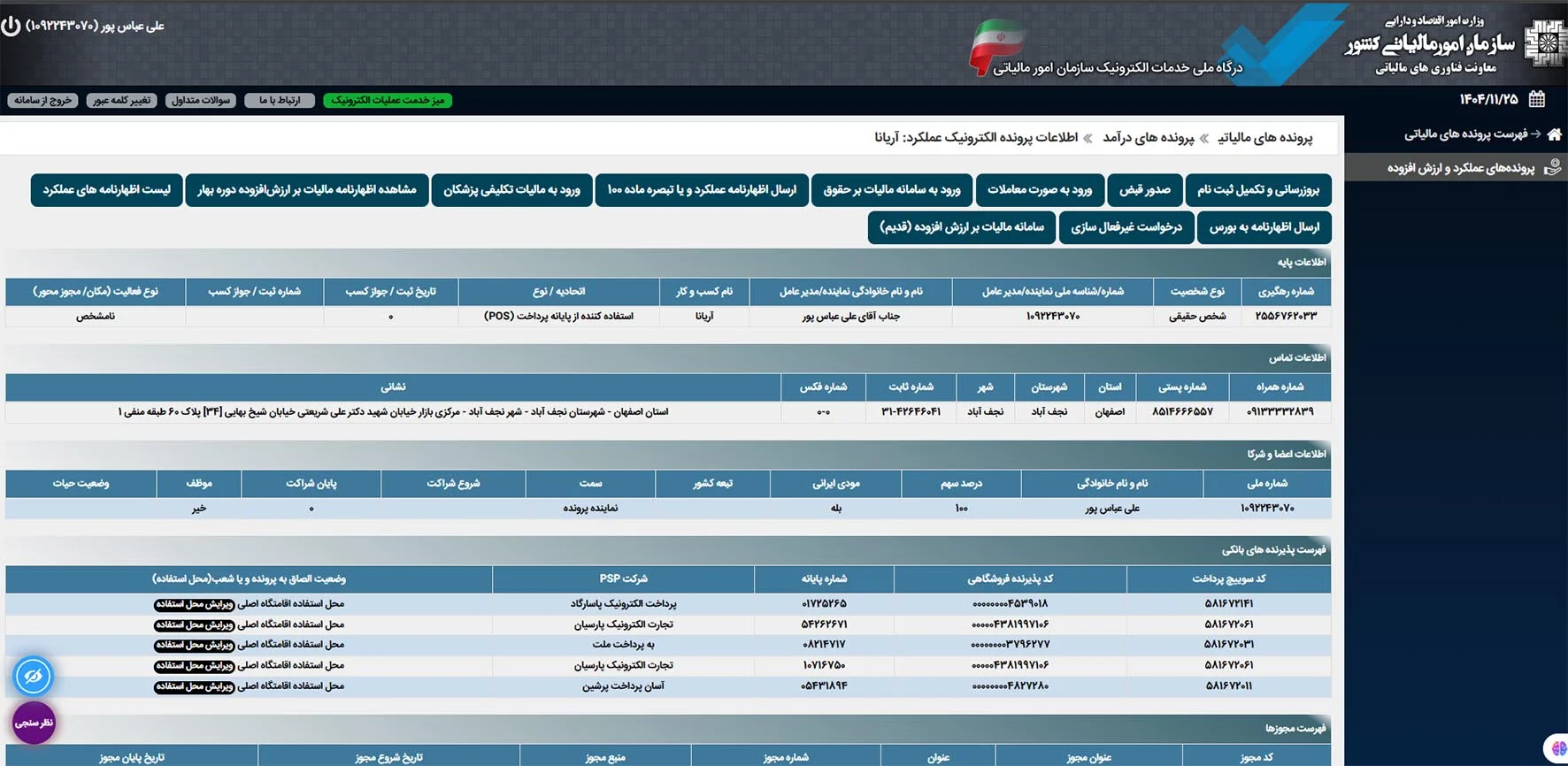This screenshot has width=1568, height=766.
Task: Click the شرکت PSP column header
Action: pyautogui.click(x=623, y=578)
